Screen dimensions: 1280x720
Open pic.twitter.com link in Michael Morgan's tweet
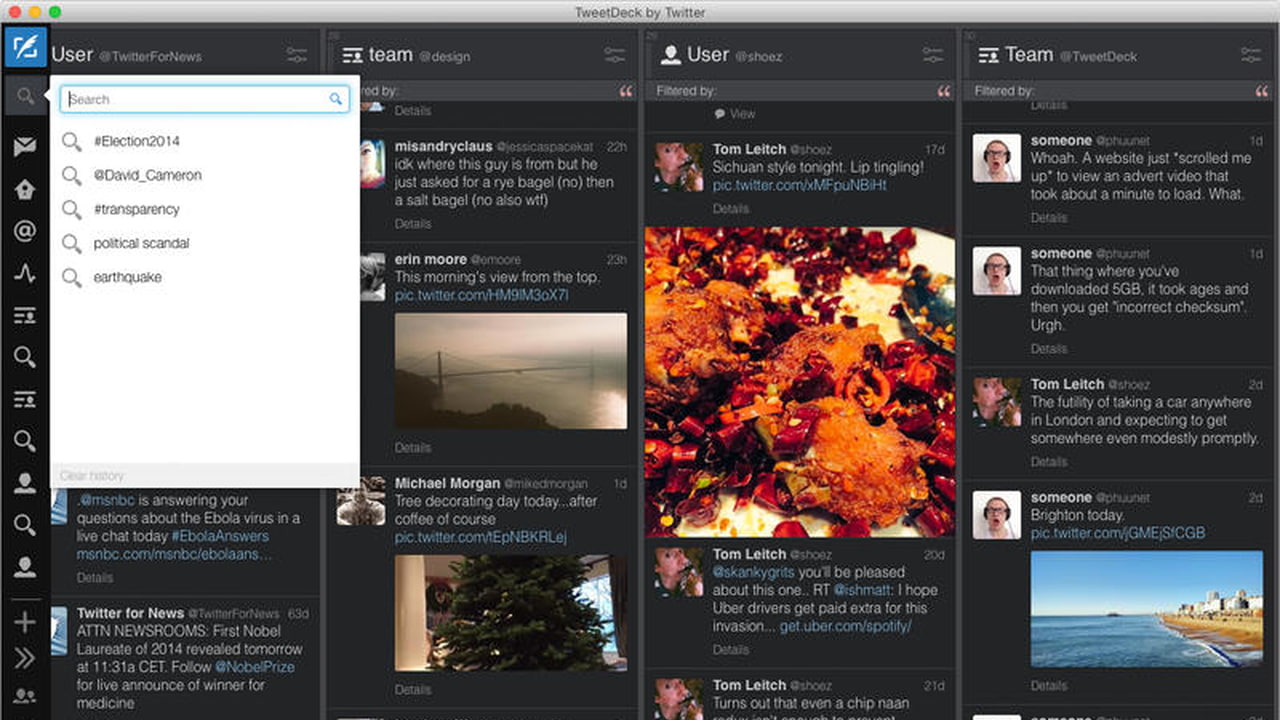tap(481, 537)
